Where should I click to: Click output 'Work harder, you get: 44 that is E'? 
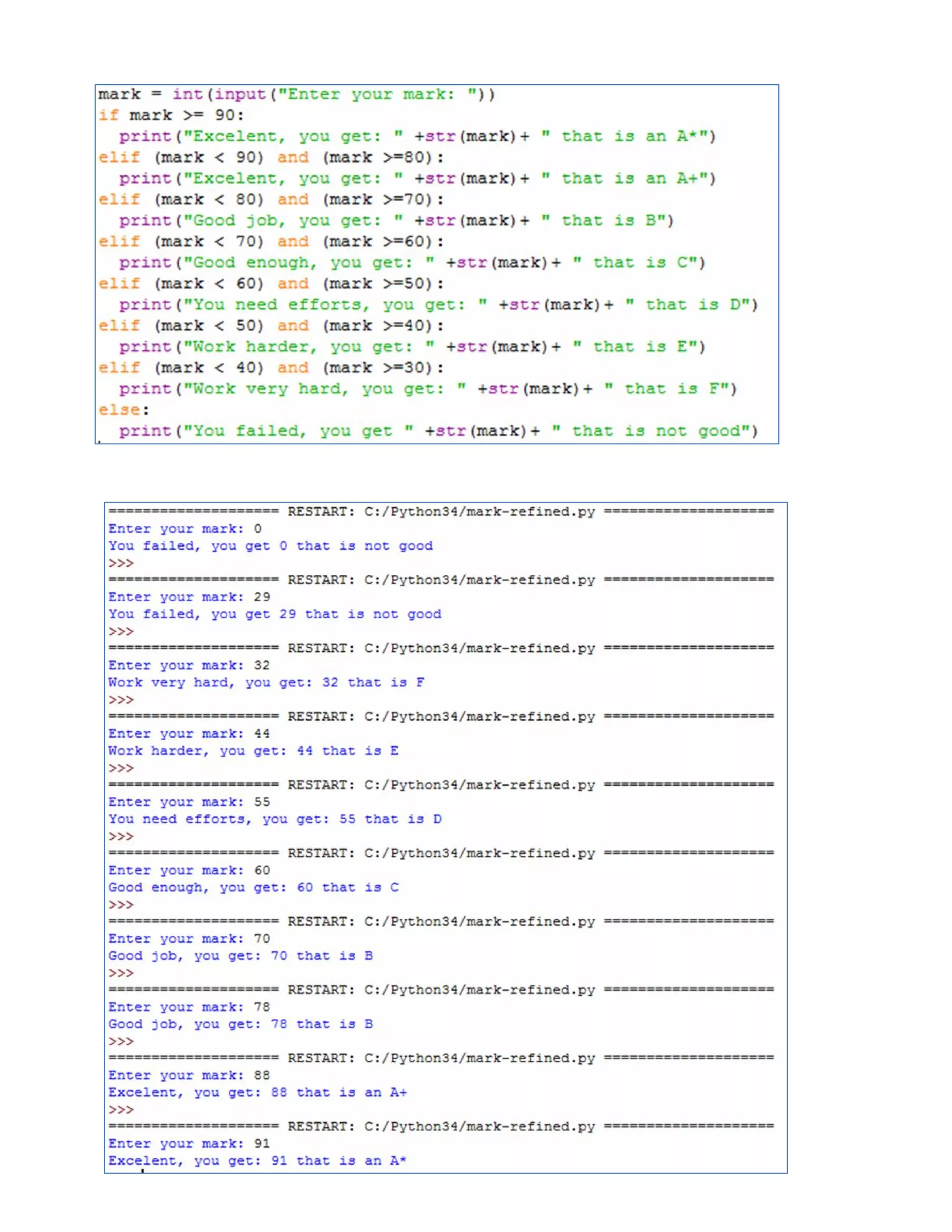coord(254,751)
